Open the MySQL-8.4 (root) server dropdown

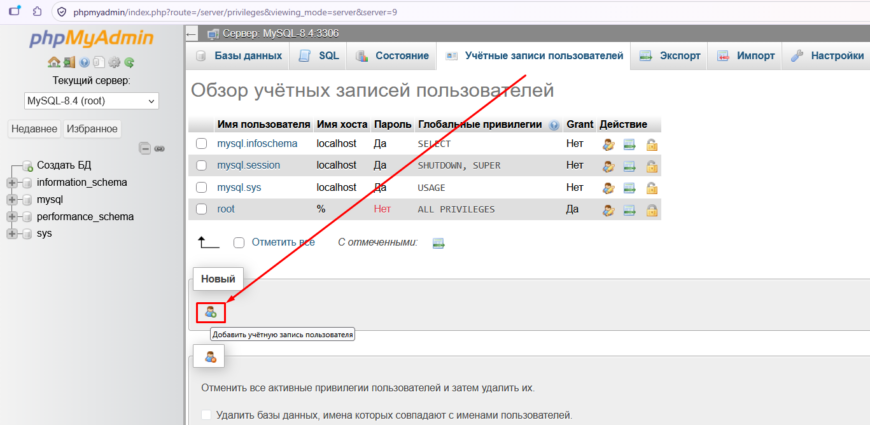click(x=92, y=101)
